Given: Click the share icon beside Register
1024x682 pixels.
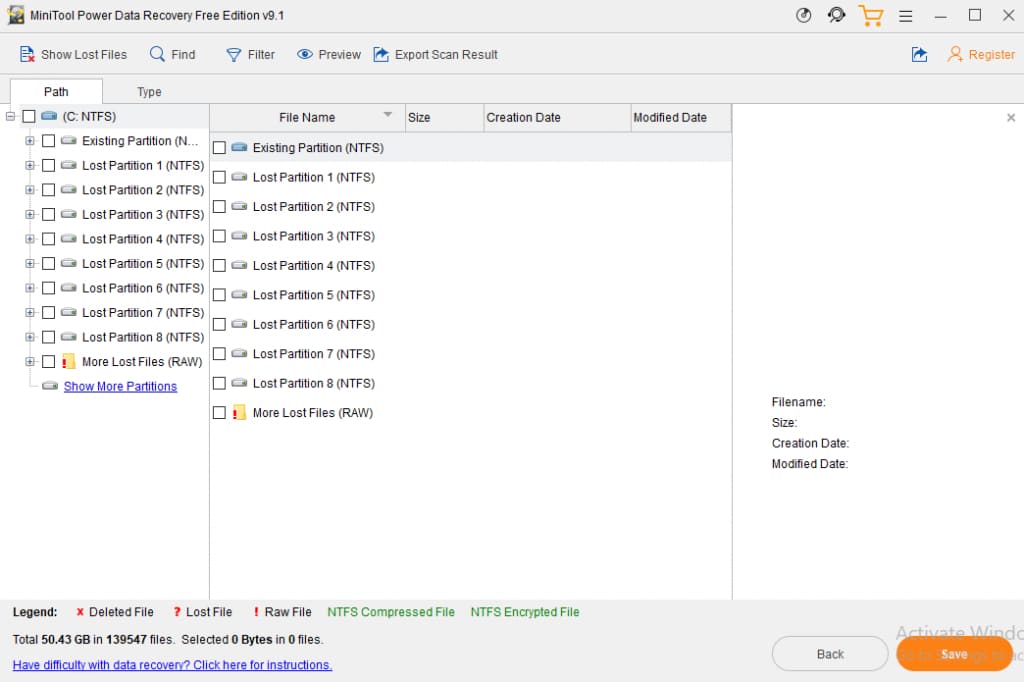Looking at the screenshot, I should (x=920, y=54).
